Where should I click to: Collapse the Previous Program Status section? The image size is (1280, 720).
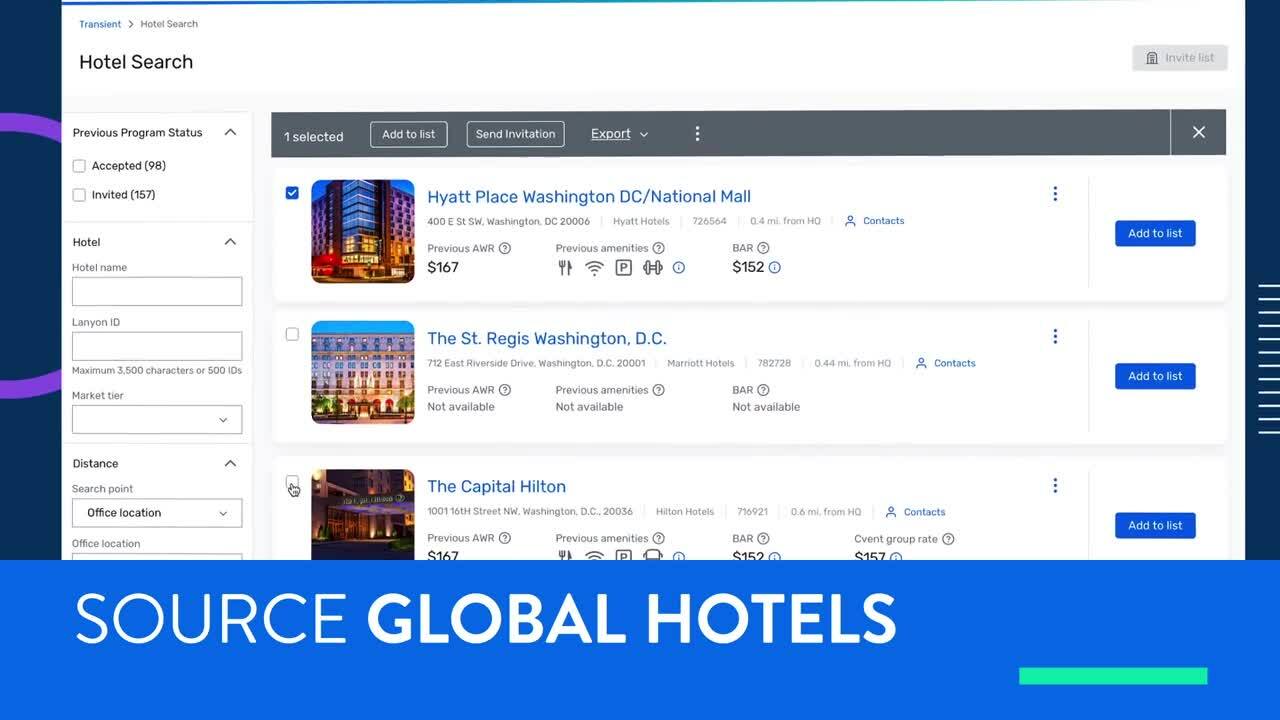pos(230,132)
